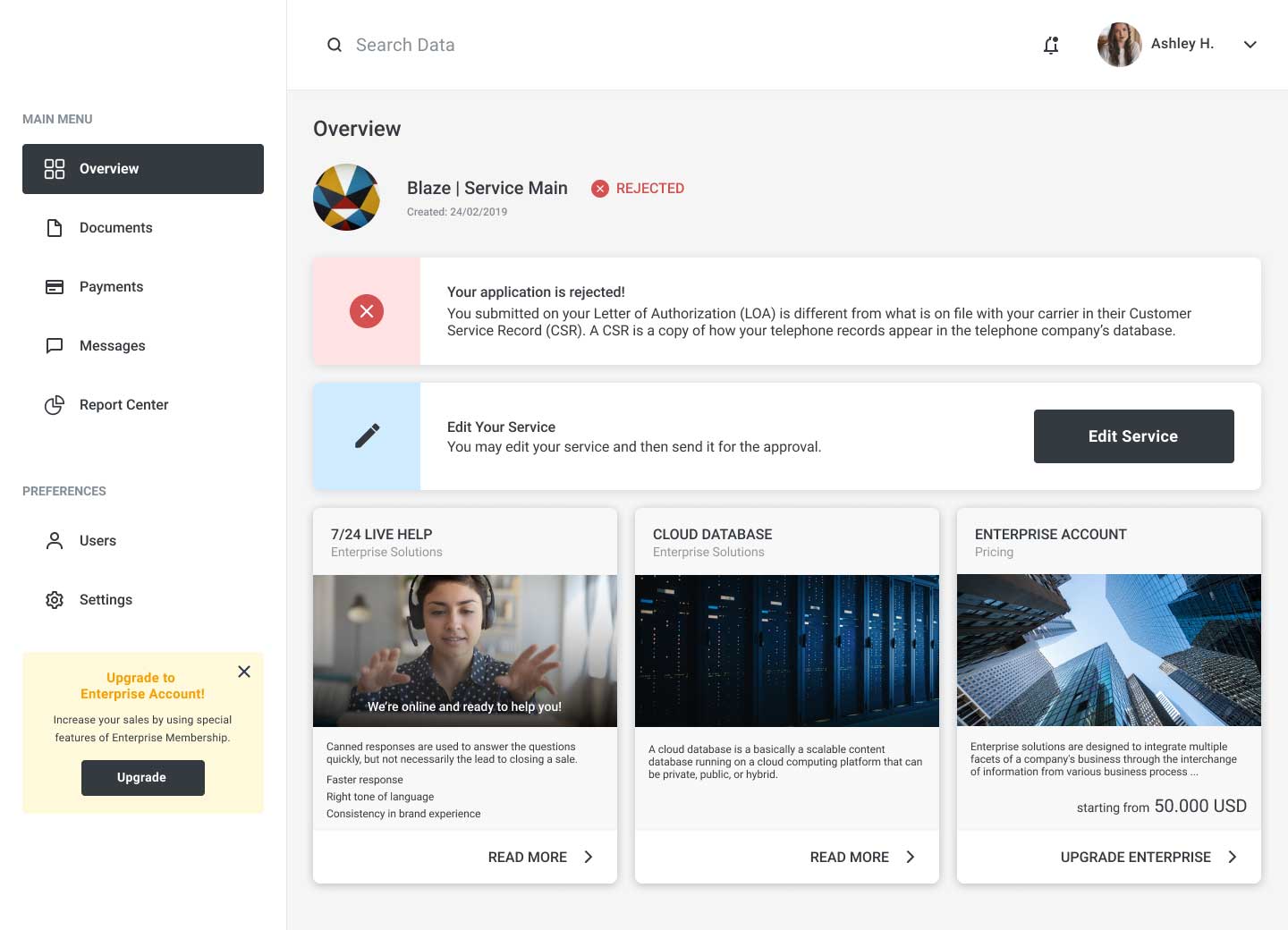Click the Overview grid icon in sidebar
This screenshot has height=930, width=1288.
tap(55, 168)
